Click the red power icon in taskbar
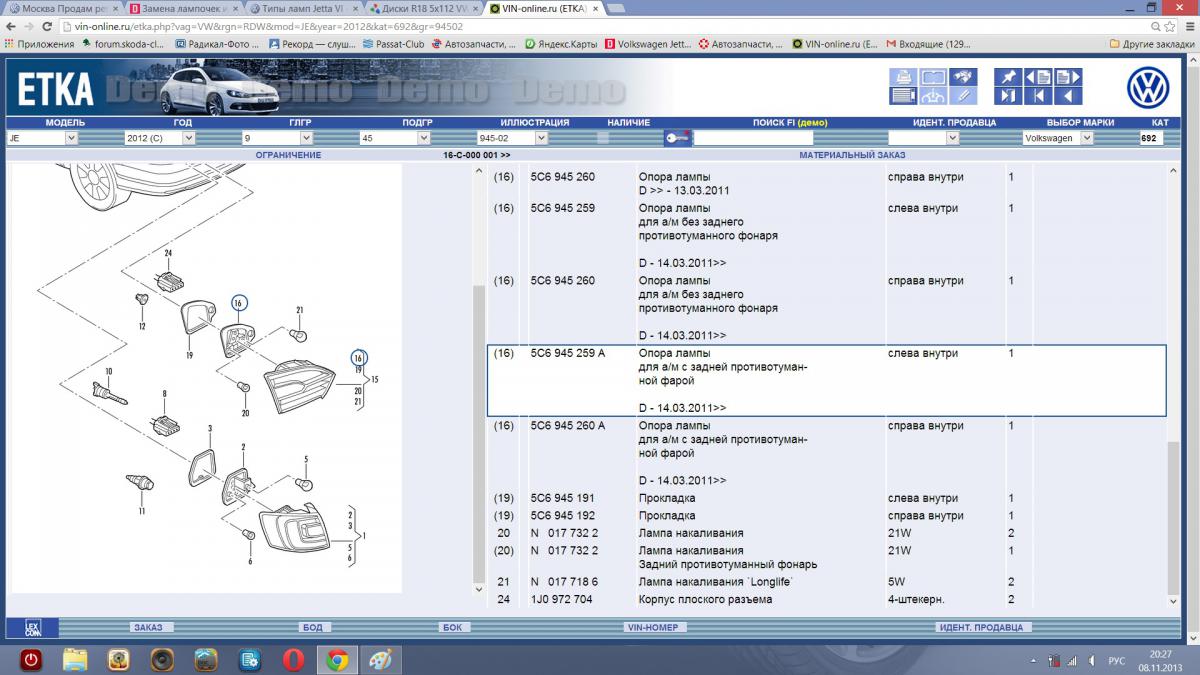 click(x=31, y=660)
